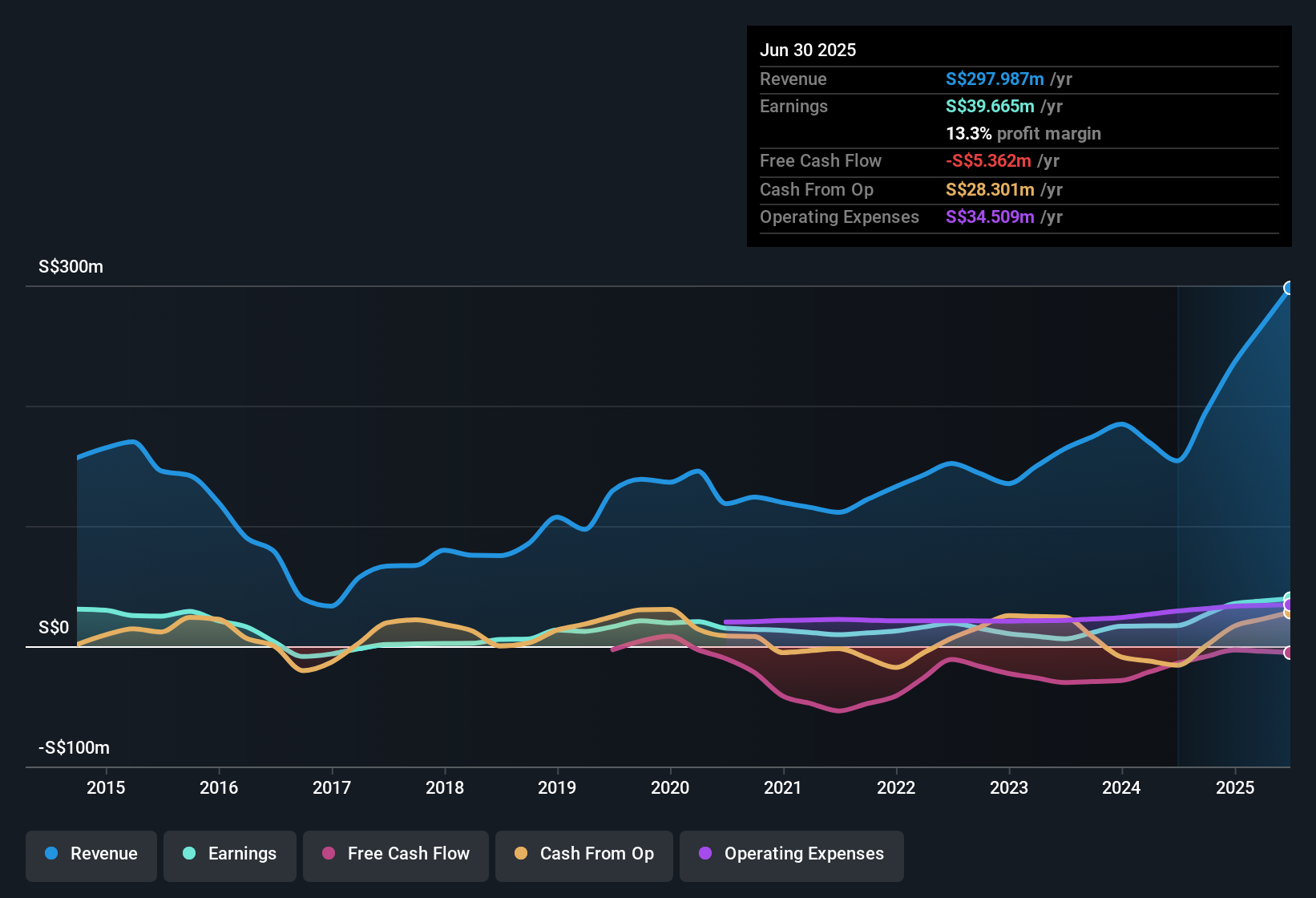Click the vertical highlight marker at mid-2024
The width and height of the screenshot is (1316, 898).
(1178, 521)
